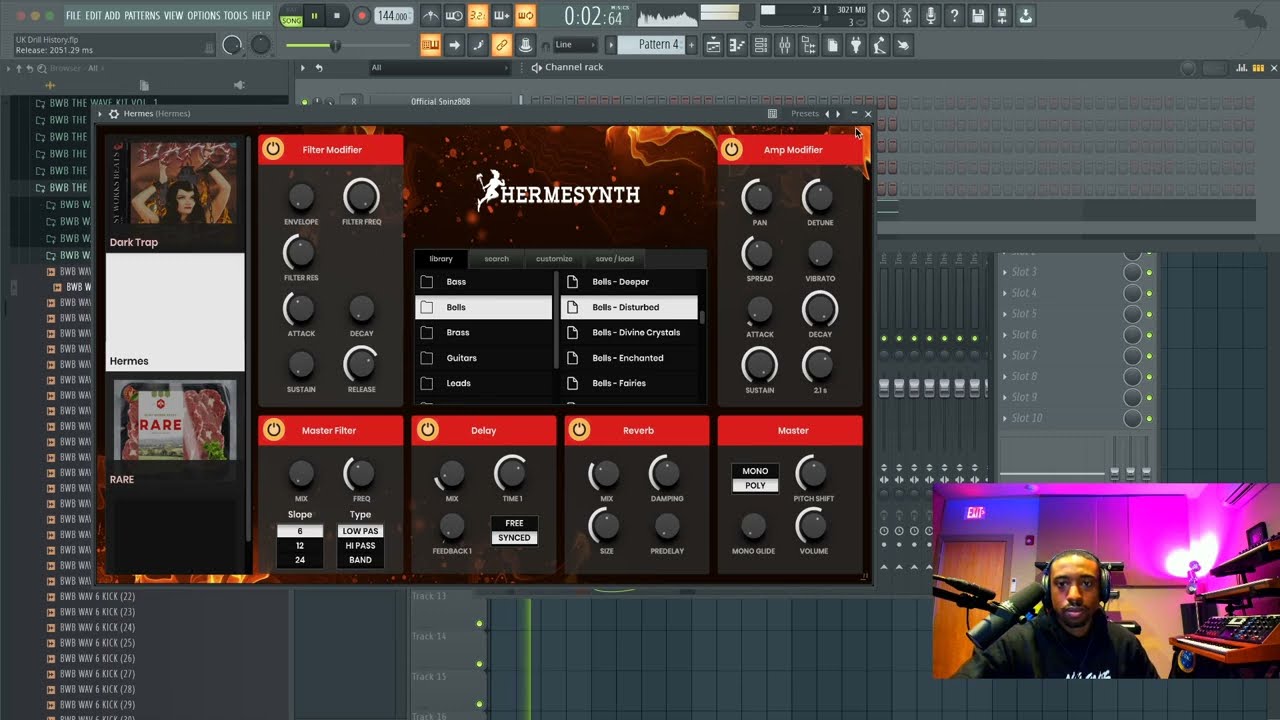Open the Playlist view icon
This screenshot has height=720, width=1280.
pos(713,45)
